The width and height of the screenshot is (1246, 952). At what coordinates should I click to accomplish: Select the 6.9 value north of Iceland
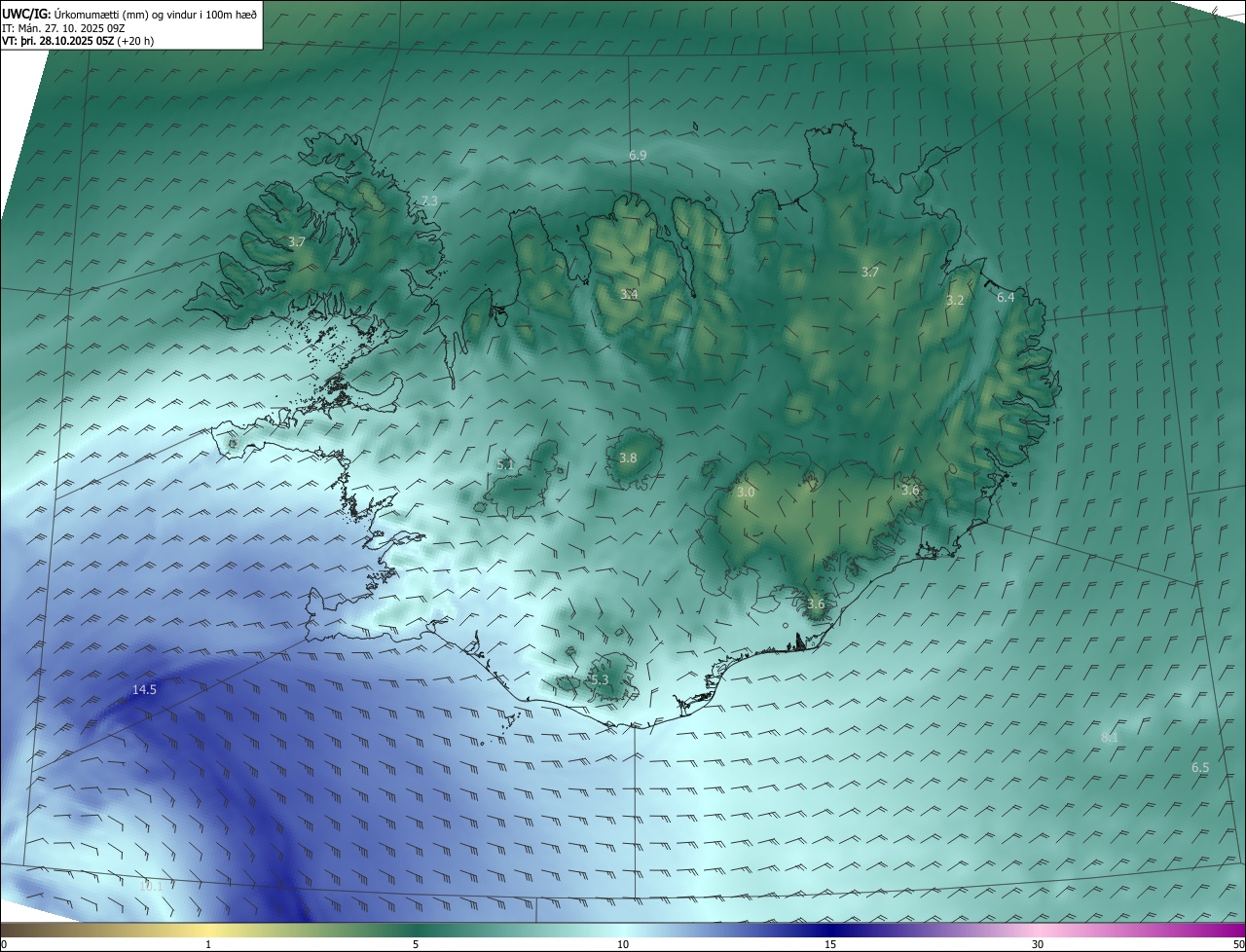[x=638, y=156]
